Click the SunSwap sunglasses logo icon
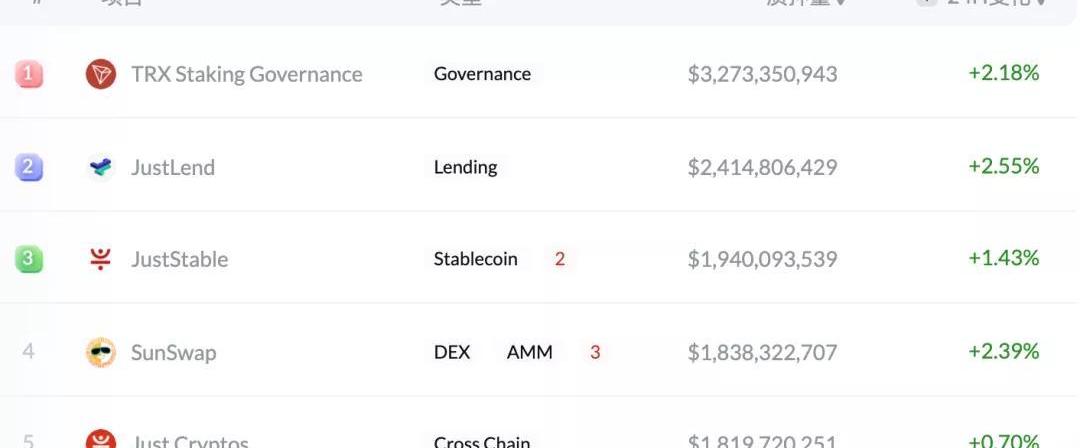 pyautogui.click(x=100, y=352)
